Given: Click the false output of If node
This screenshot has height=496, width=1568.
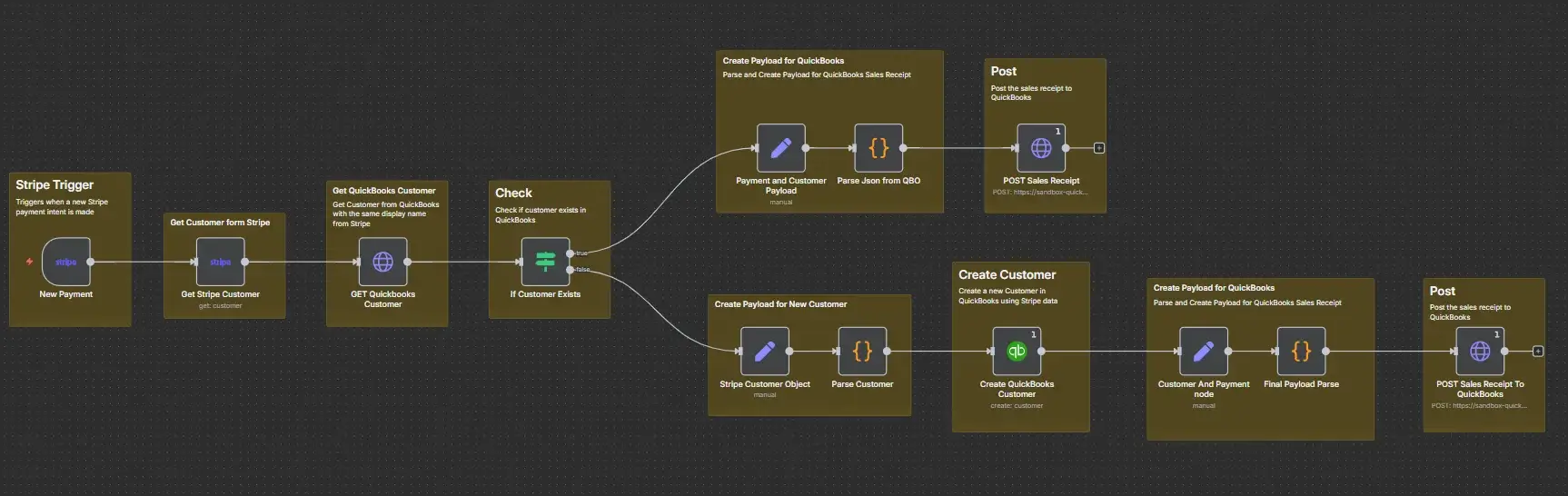Looking at the screenshot, I should click(x=571, y=270).
